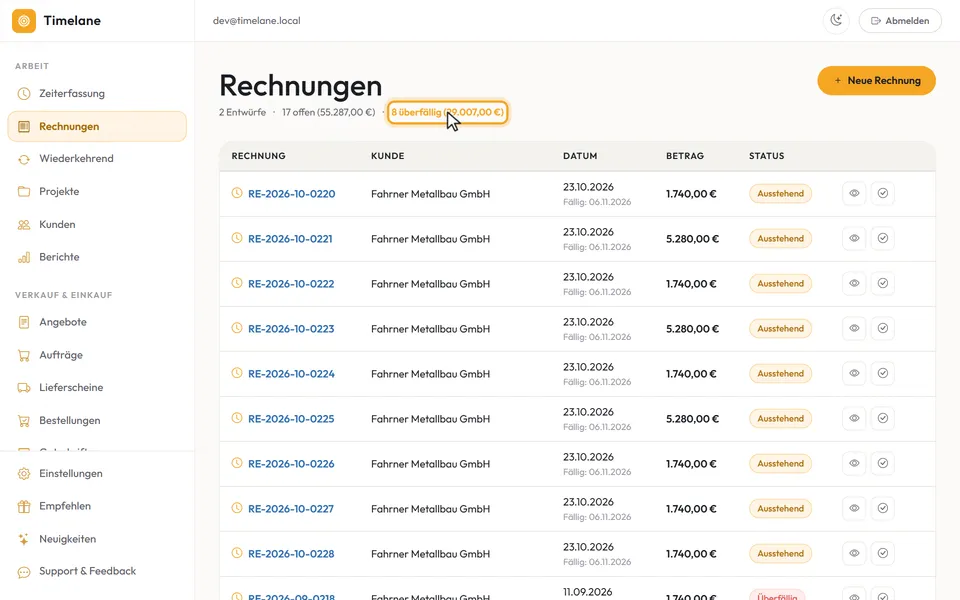Screen dimensions: 960x600
Task: Mark RE-2026-10-0226 as paid checkmark
Action: point(883,463)
